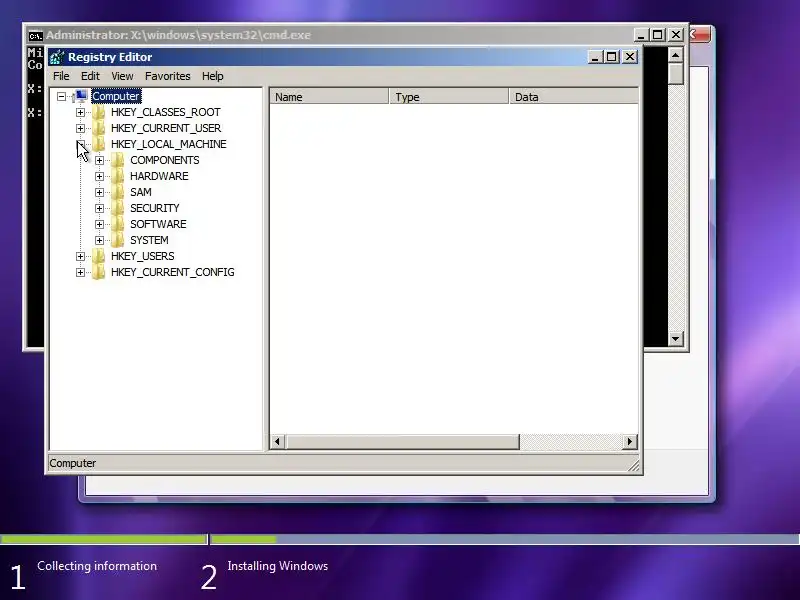Click the cmd window scroll down arrow
800x600 pixels.
tap(676, 338)
